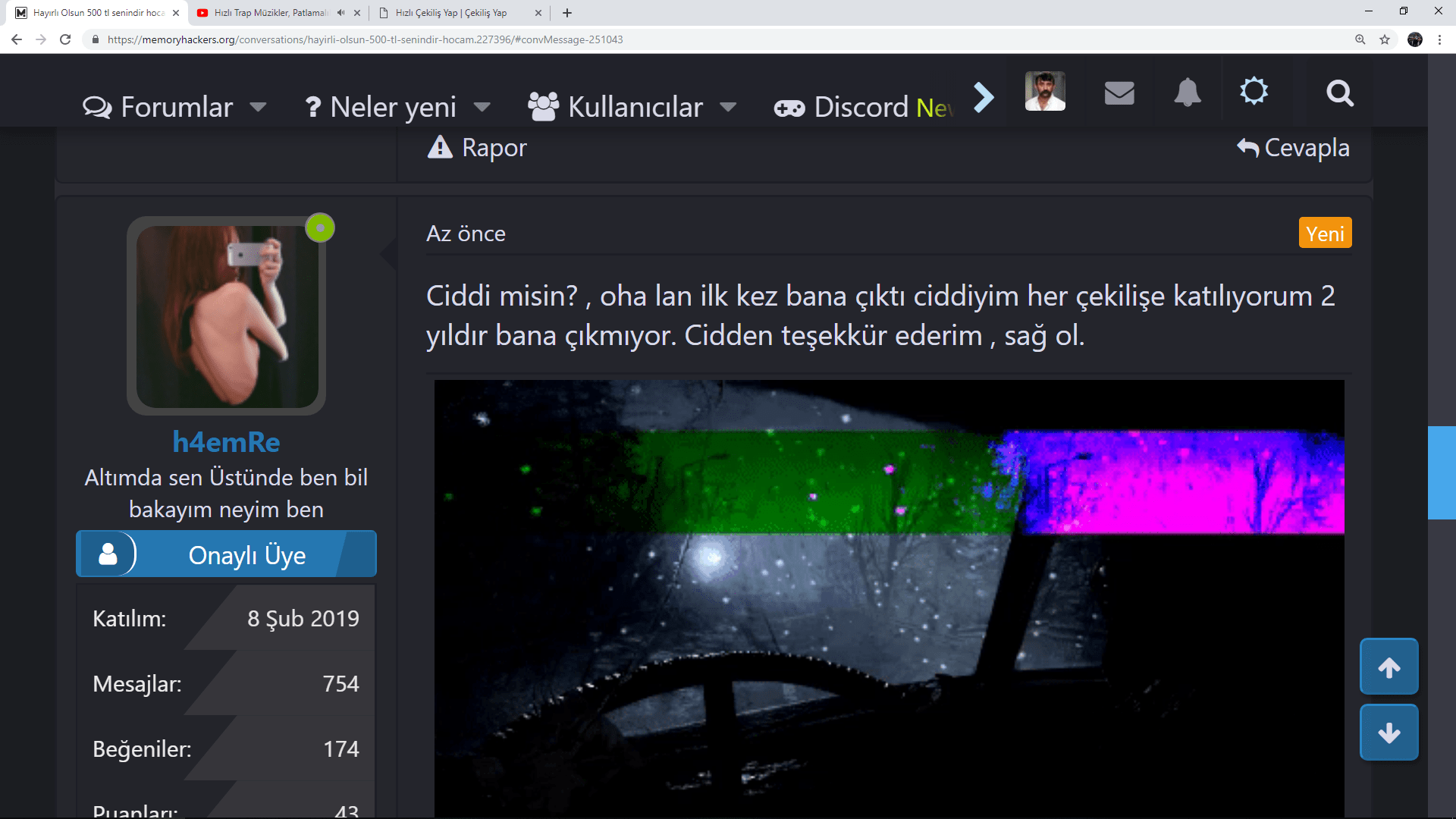The width and height of the screenshot is (1456, 819).
Task: Click the Mesajlar count 754
Action: [x=340, y=683]
